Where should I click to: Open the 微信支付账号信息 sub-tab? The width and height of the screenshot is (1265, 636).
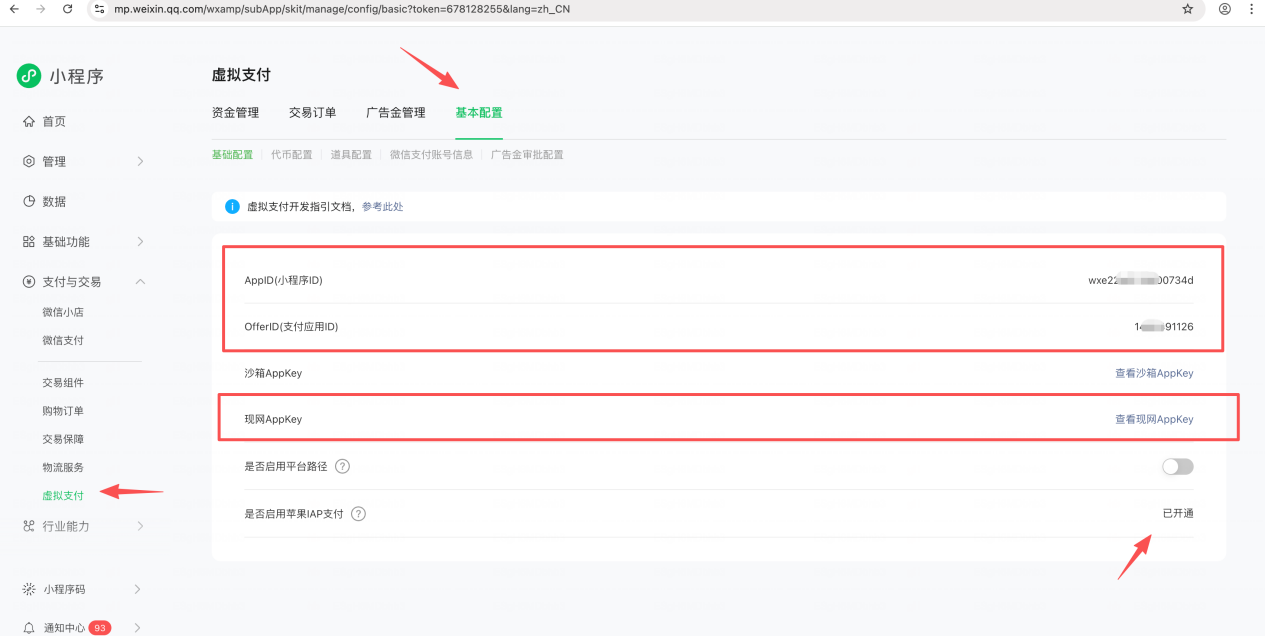pos(431,155)
